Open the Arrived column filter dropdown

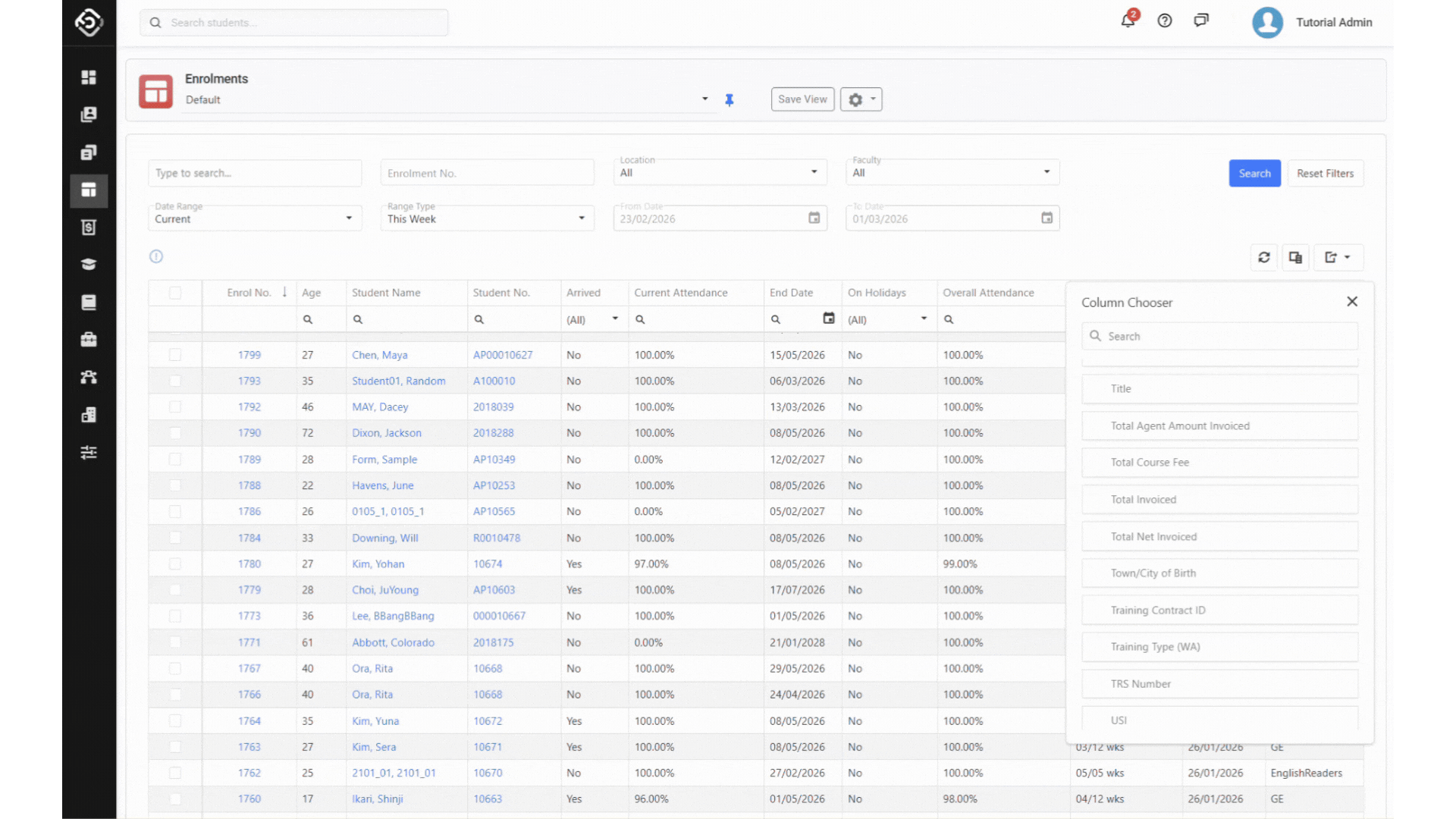tap(615, 319)
